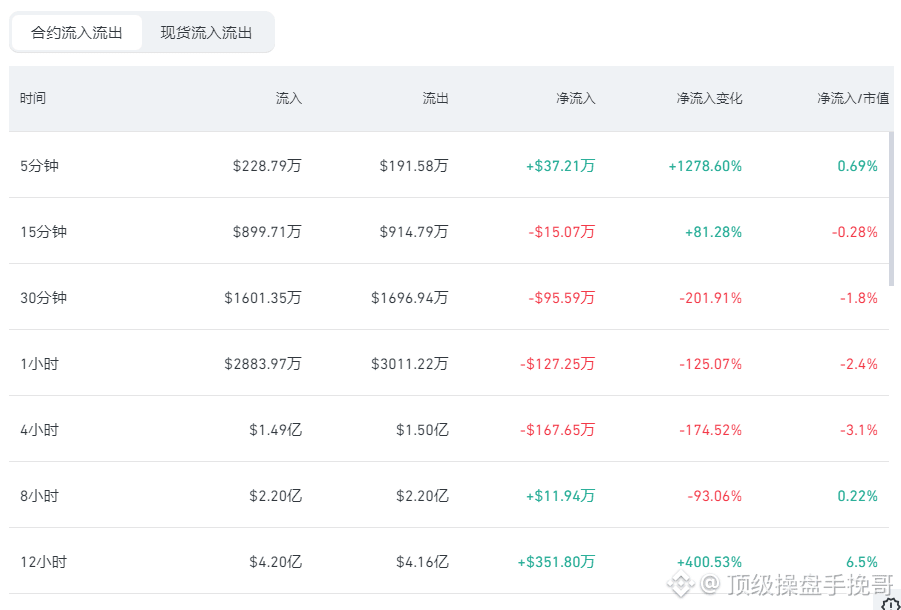
Task: Select the 4小时 row
Action: 449,429
